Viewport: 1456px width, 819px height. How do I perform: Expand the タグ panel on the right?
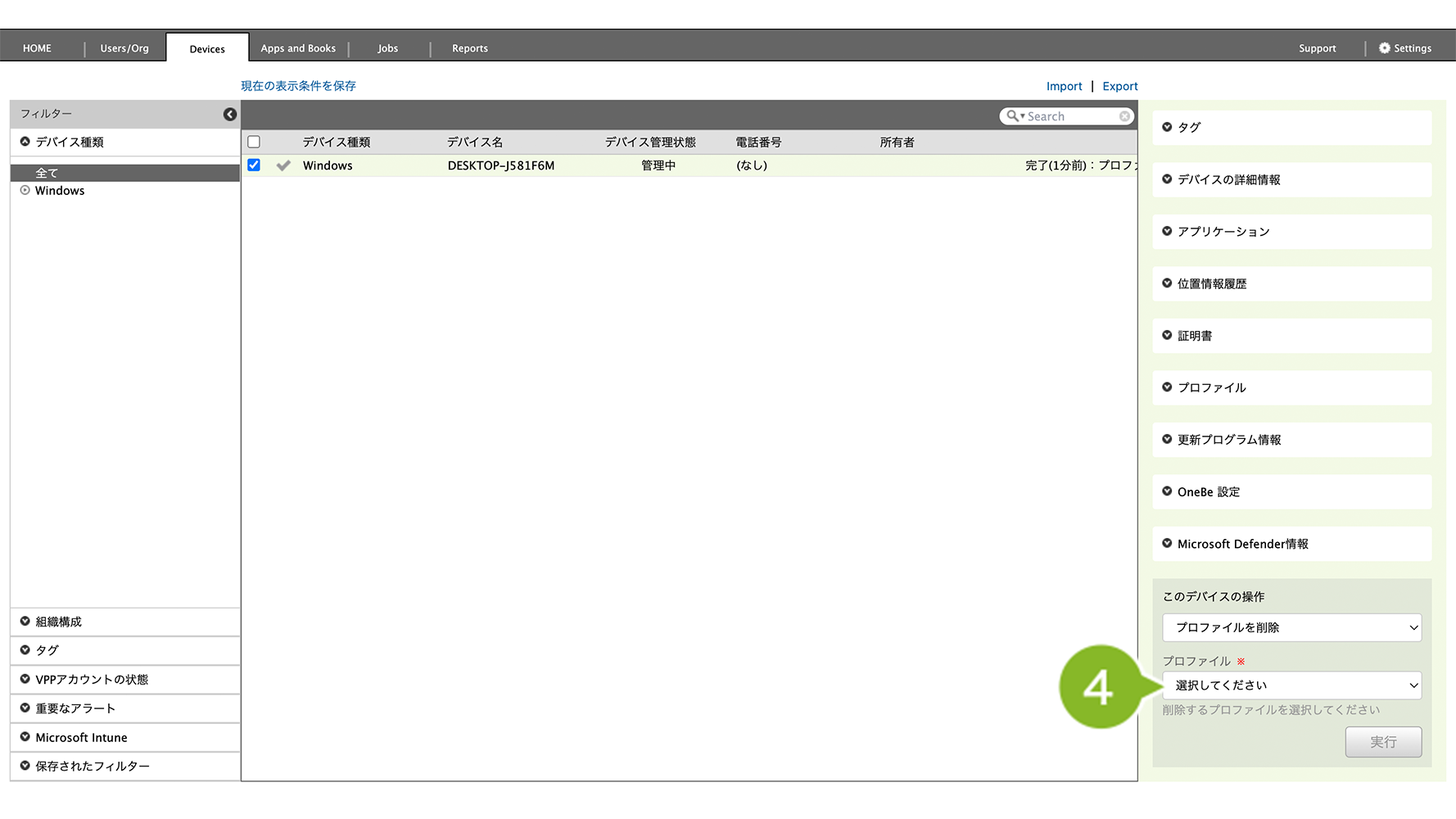coord(1291,128)
